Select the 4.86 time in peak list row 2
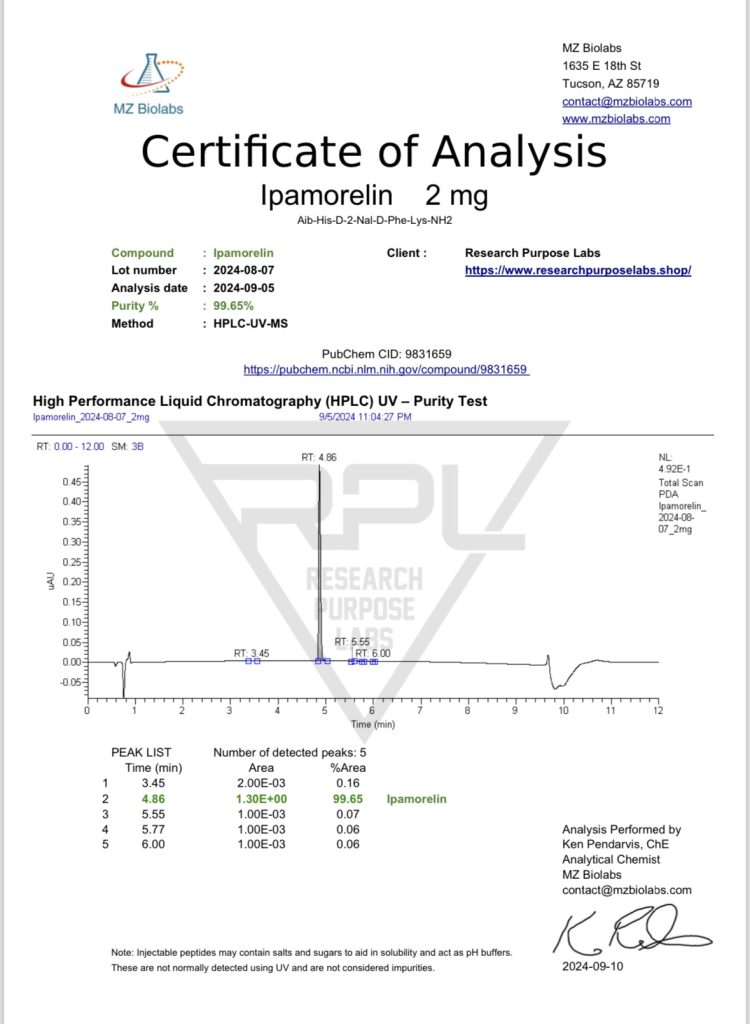Image resolution: width=750 pixels, height=1024 pixels. pyautogui.click(x=154, y=799)
